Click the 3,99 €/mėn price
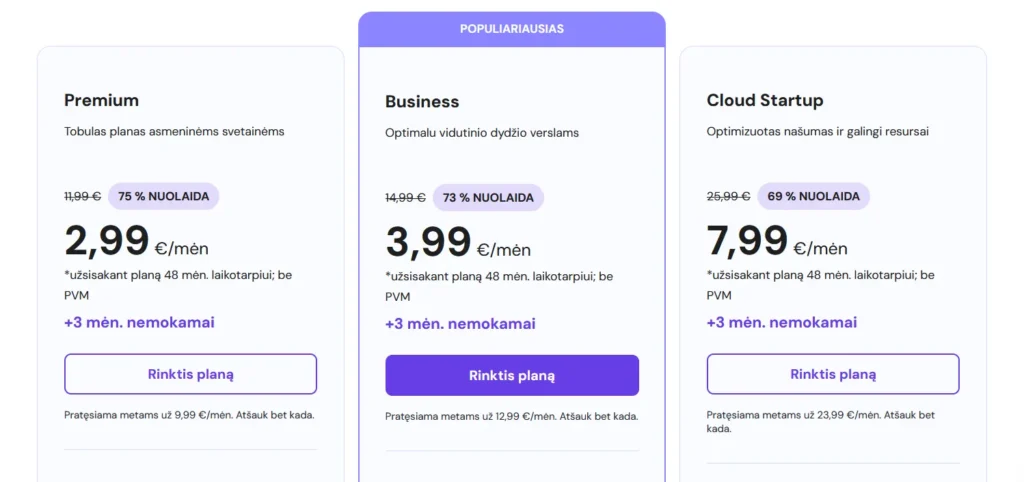This screenshot has height=482, width=1024. point(458,242)
